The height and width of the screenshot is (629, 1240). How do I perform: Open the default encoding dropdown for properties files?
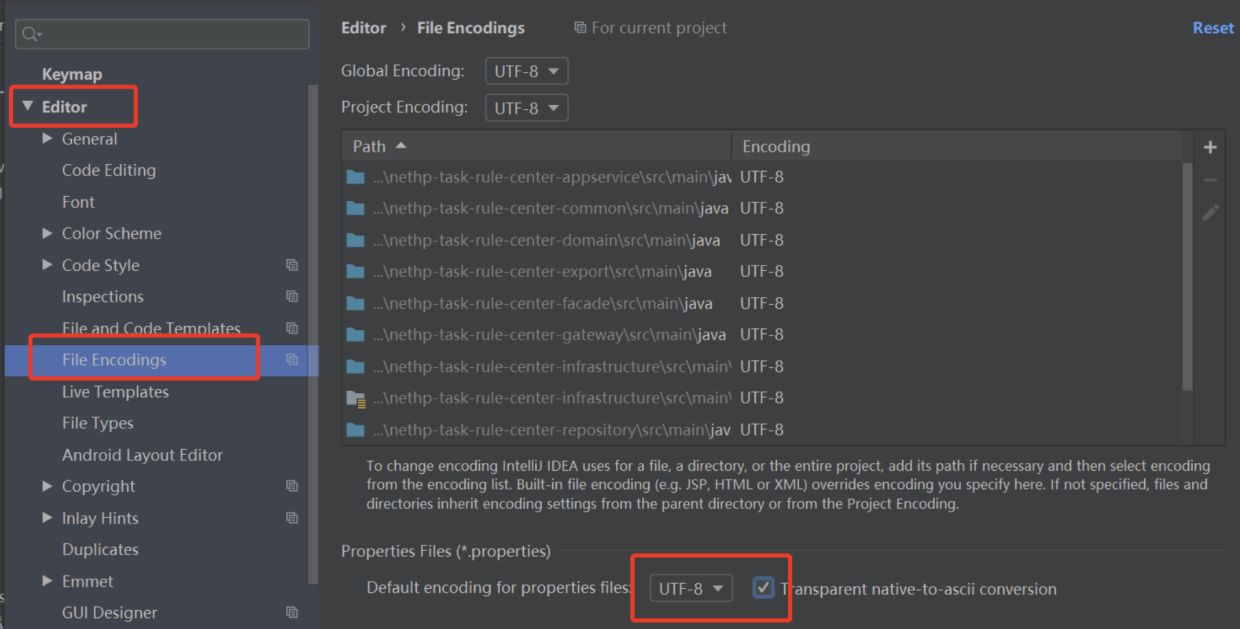point(688,588)
